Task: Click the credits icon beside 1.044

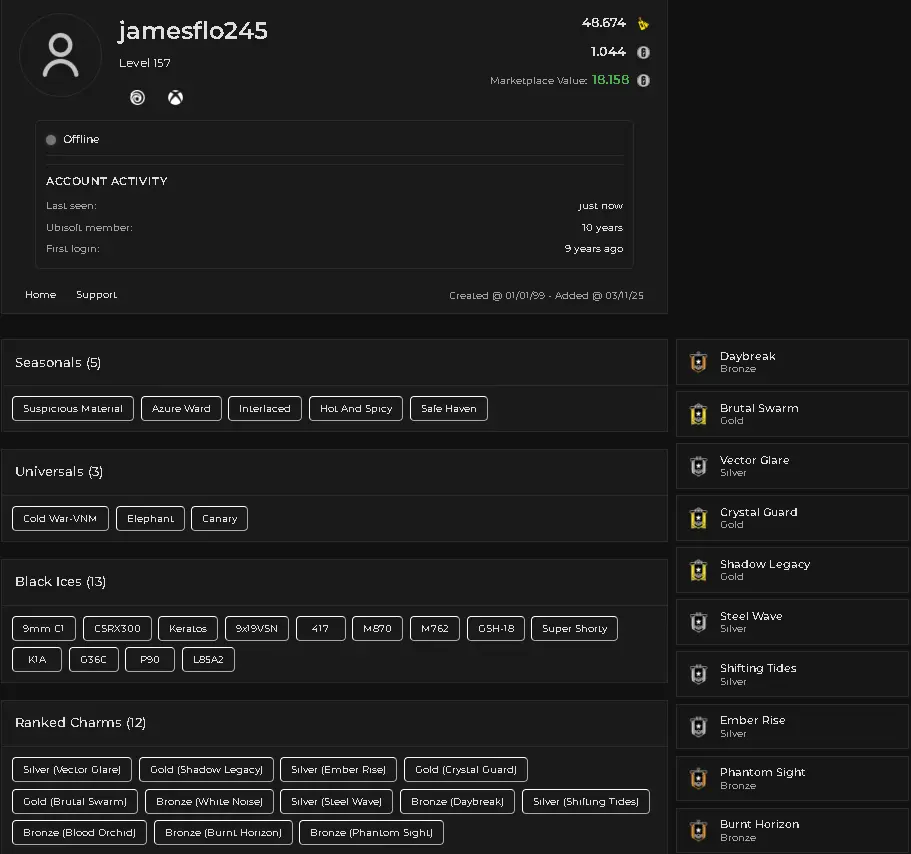Action: point(643,52)
